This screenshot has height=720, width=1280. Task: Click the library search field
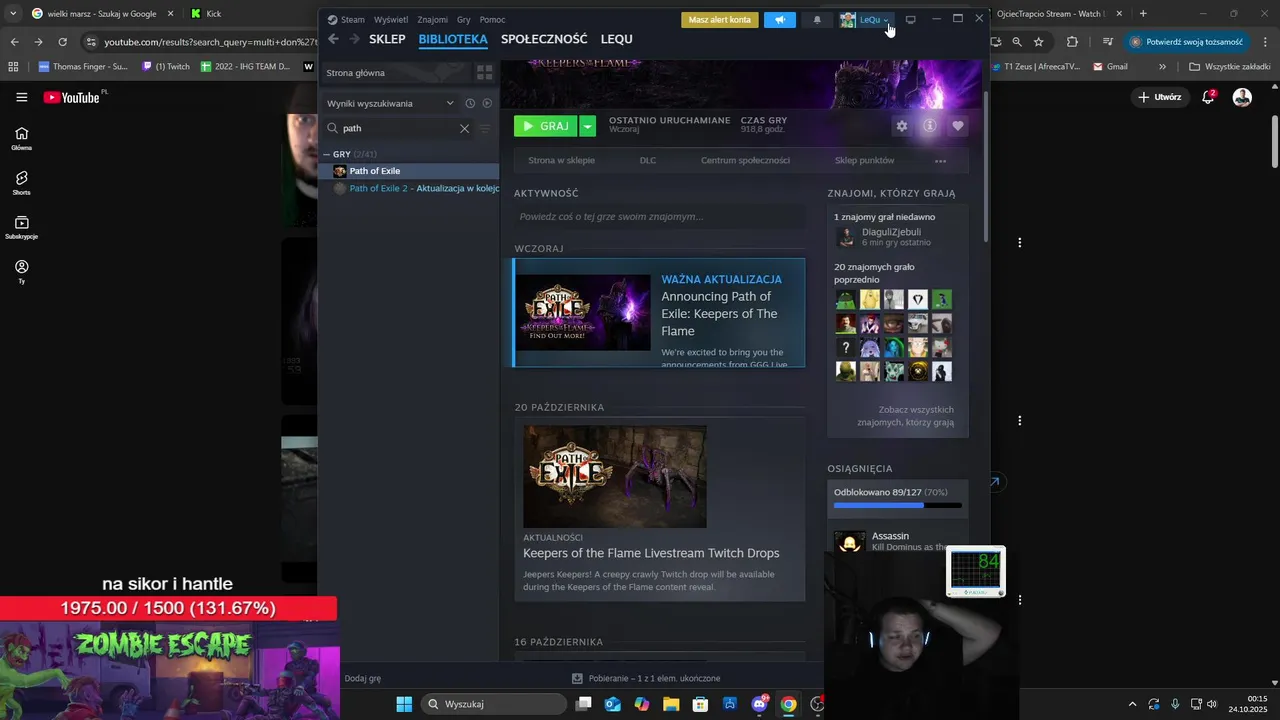pyautogui.click(x=398, y=128)
